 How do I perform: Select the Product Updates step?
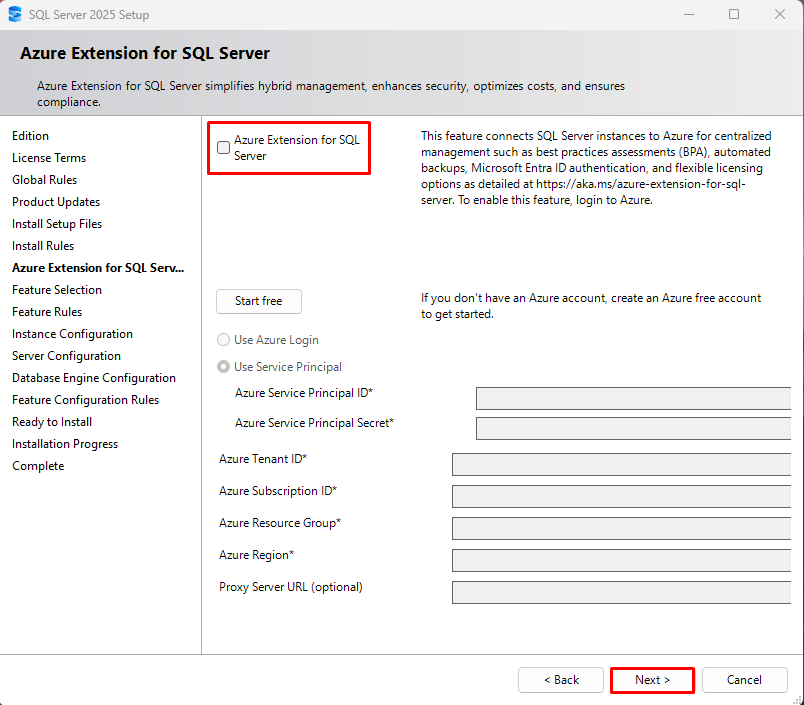[56, 202]
